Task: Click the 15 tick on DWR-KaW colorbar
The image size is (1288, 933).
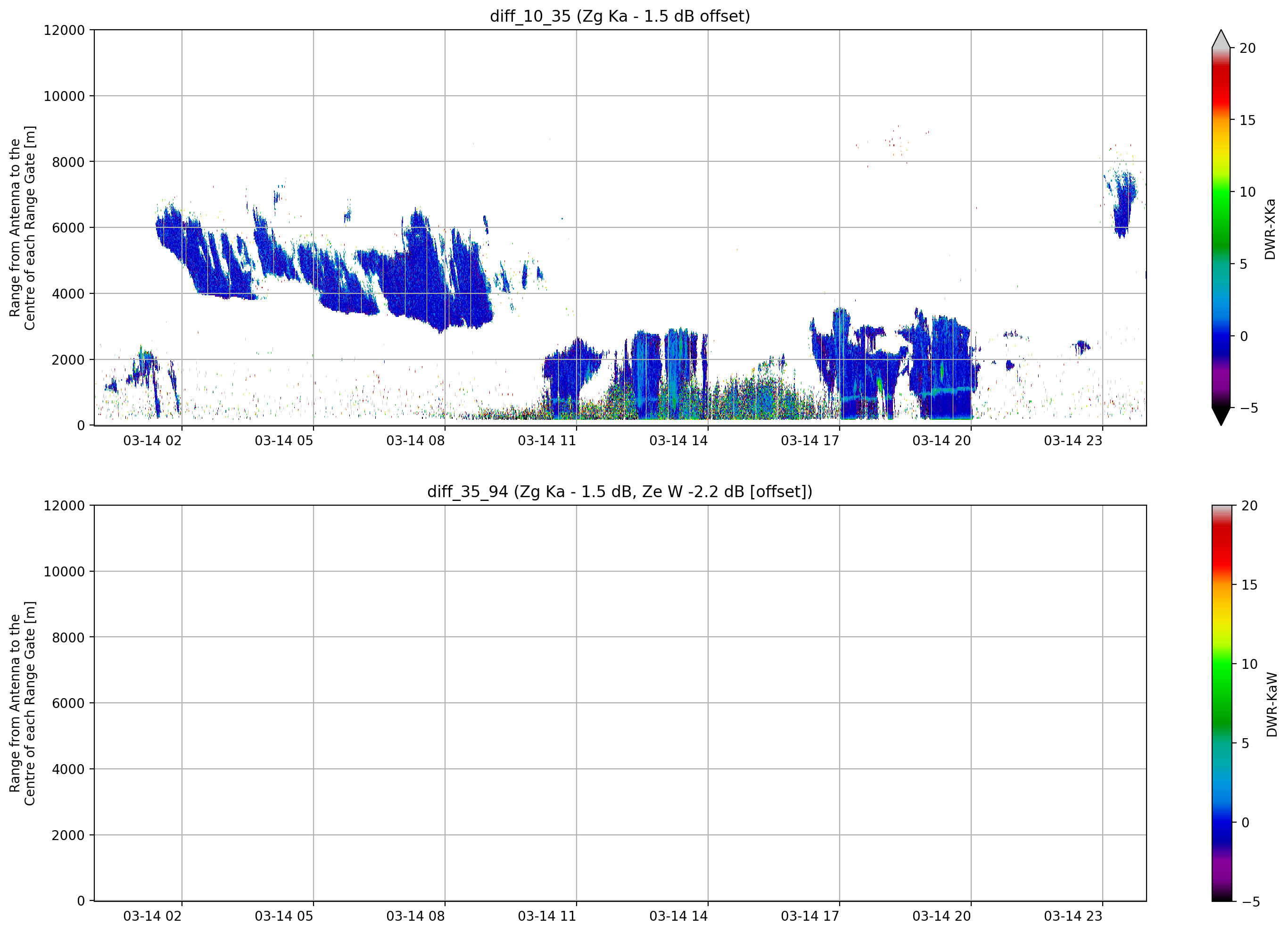Action: click(x=1249, y=585)
